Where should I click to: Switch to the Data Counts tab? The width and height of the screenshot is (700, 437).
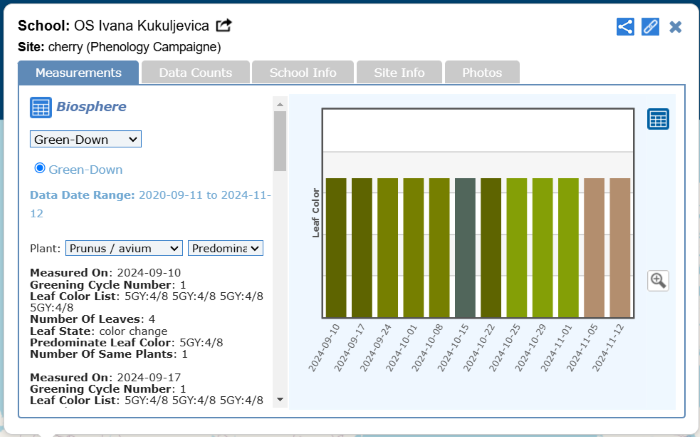click(195, 73)
